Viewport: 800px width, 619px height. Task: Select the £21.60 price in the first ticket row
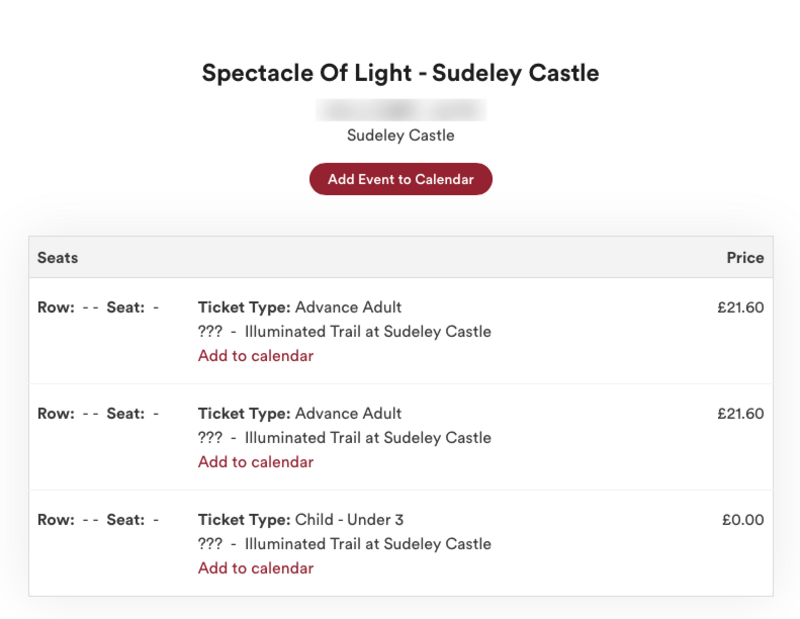[x=740, y=307]
